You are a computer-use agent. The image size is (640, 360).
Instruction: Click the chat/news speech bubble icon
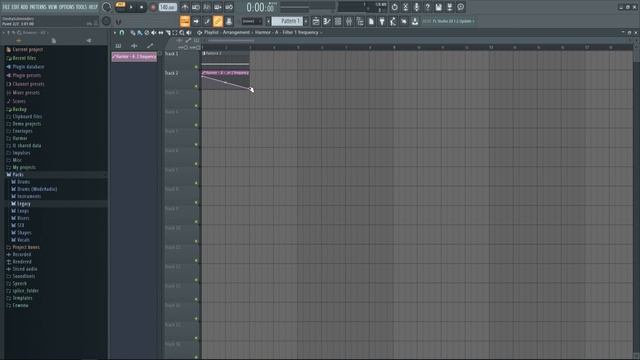pyautogui.click(x=460, y=7)
